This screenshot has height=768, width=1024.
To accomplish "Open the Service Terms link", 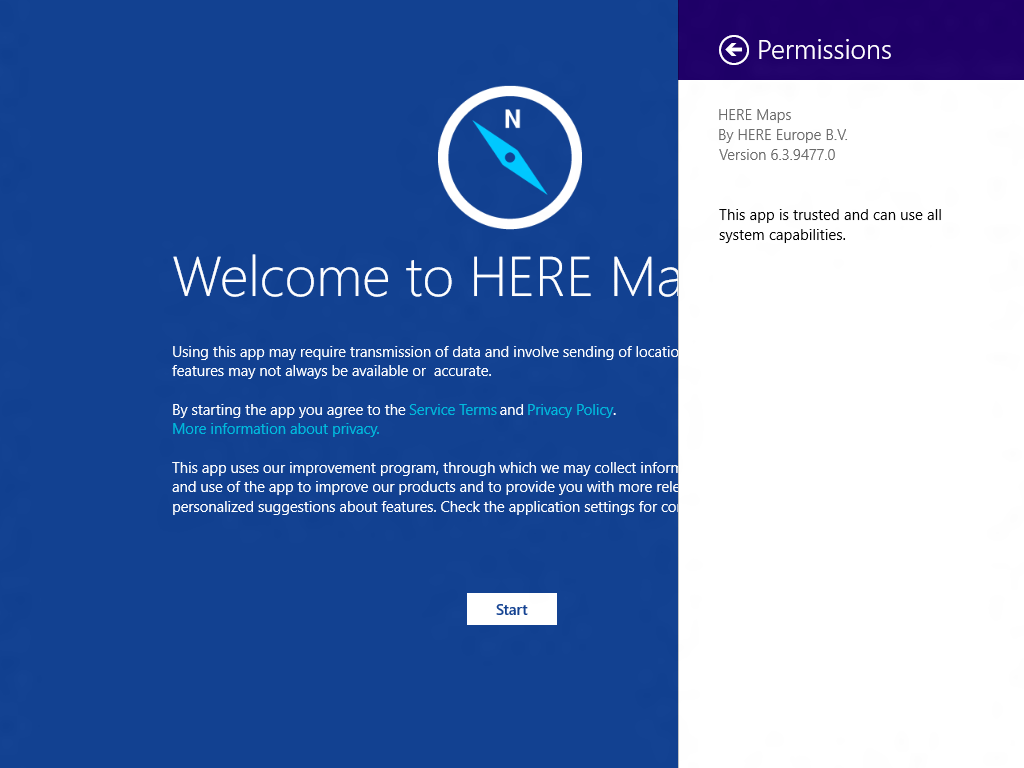I will tap(453, 409).
